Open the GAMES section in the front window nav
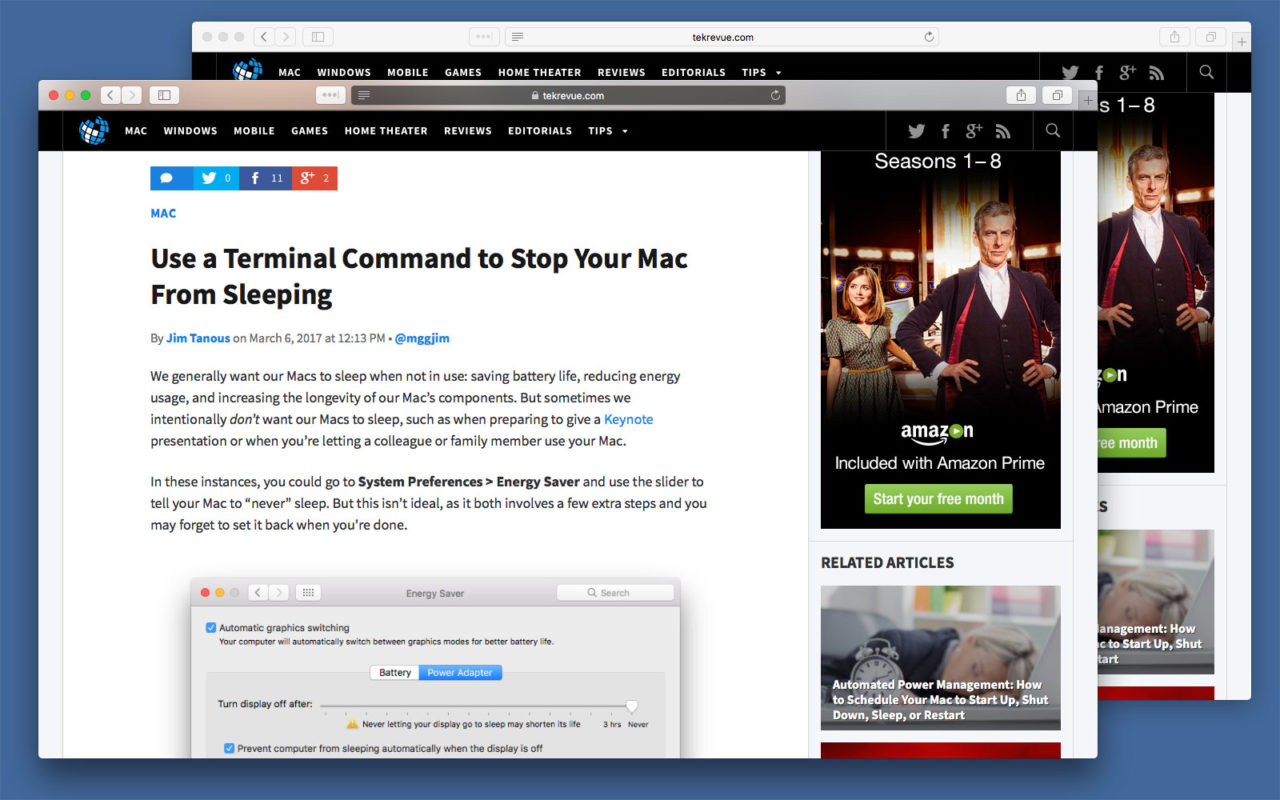Screen dimensions: 1280x800 (310, 131)
